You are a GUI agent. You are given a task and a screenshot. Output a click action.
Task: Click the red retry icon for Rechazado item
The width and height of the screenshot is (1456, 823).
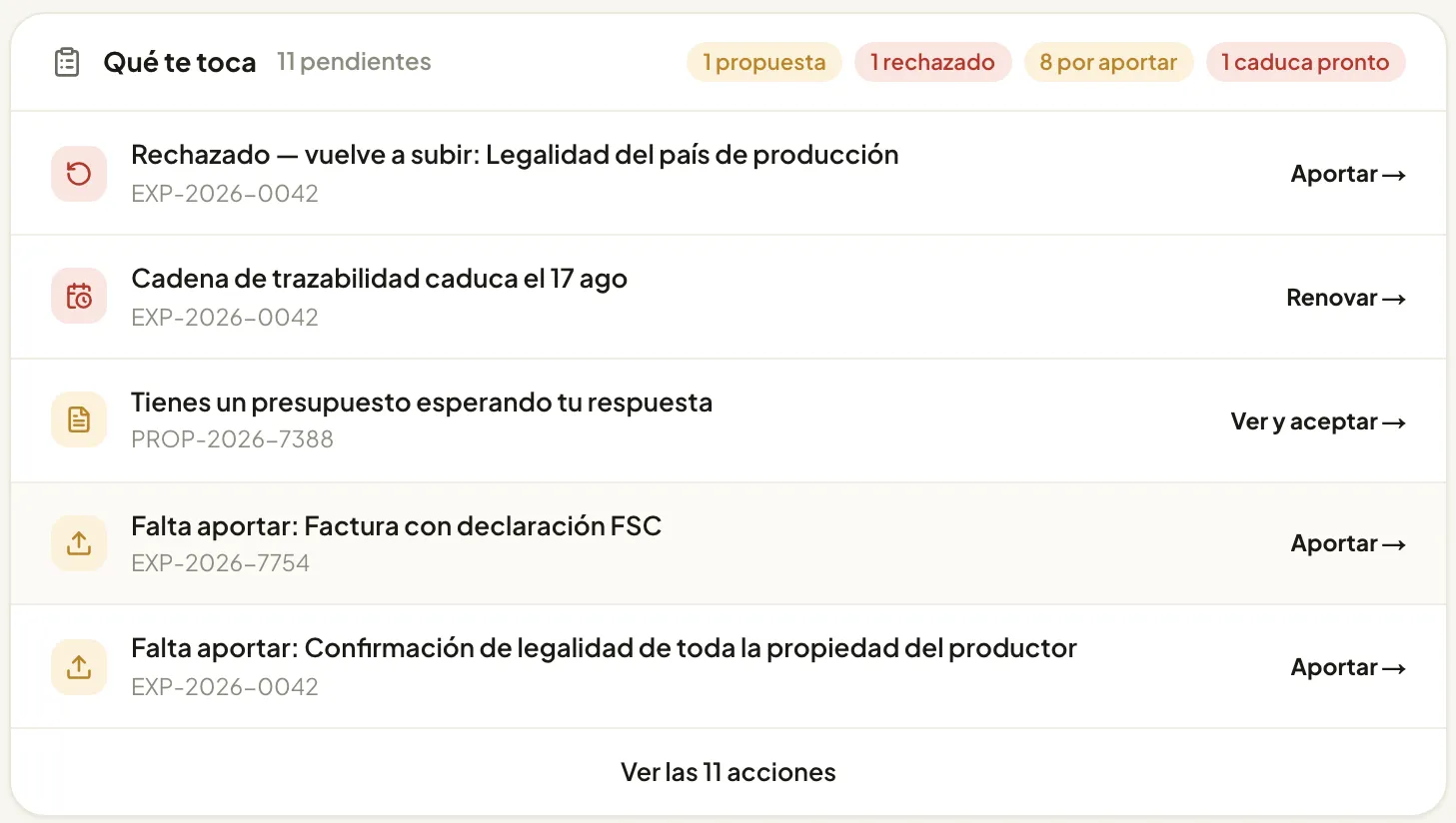pyautogui.click(x=79, y=174)
